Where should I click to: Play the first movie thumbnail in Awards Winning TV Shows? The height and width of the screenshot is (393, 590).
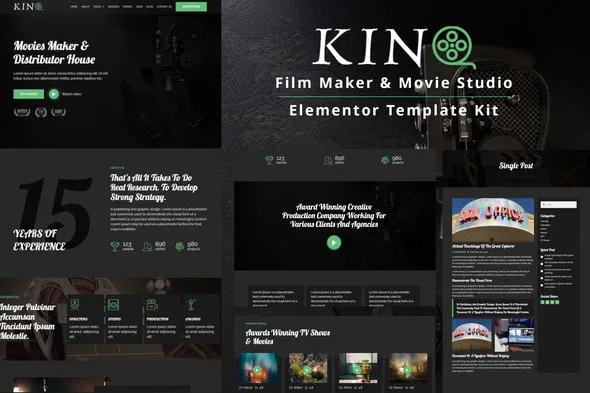257,370
